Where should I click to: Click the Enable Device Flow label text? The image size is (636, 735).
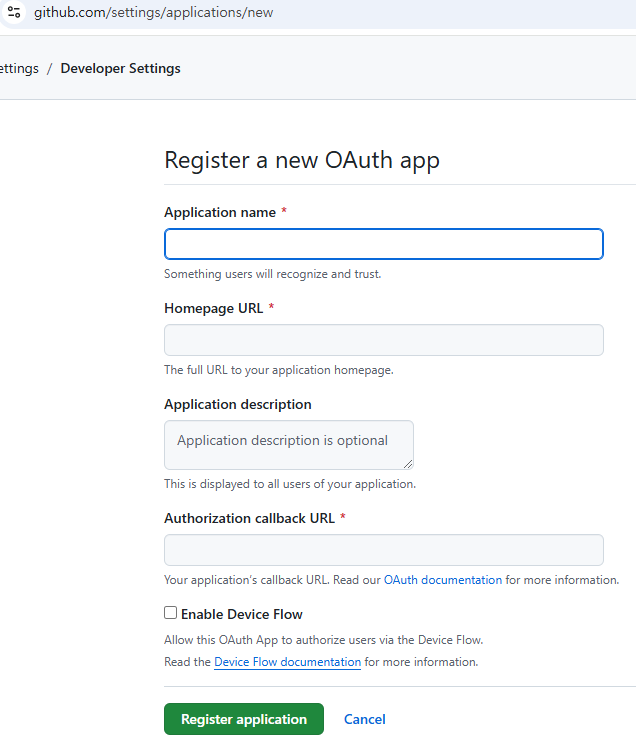[x=242, y=614]
